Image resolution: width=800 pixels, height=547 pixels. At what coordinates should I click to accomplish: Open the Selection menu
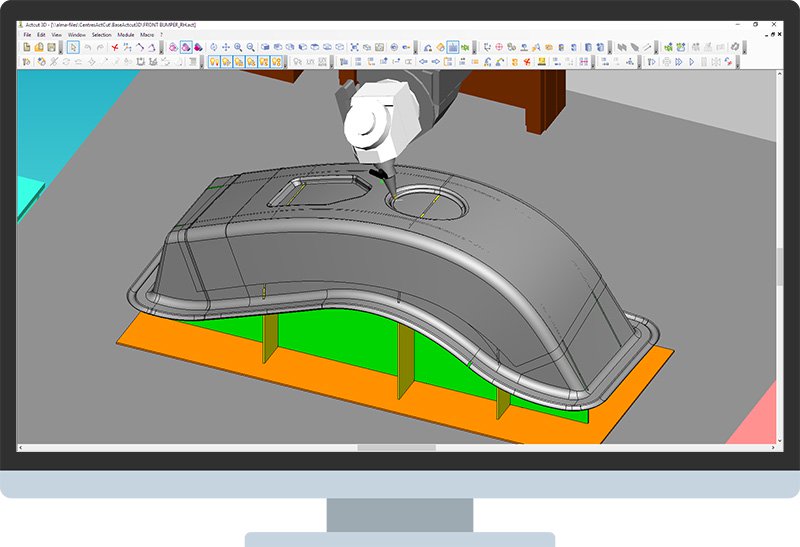101,35
